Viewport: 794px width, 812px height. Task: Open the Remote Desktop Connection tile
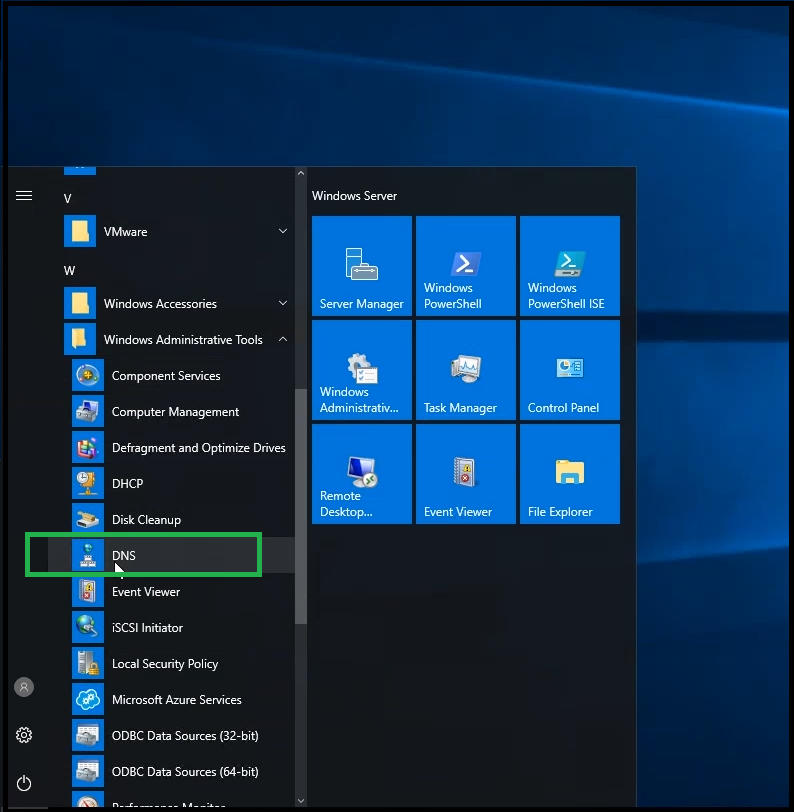coord(362,474)
